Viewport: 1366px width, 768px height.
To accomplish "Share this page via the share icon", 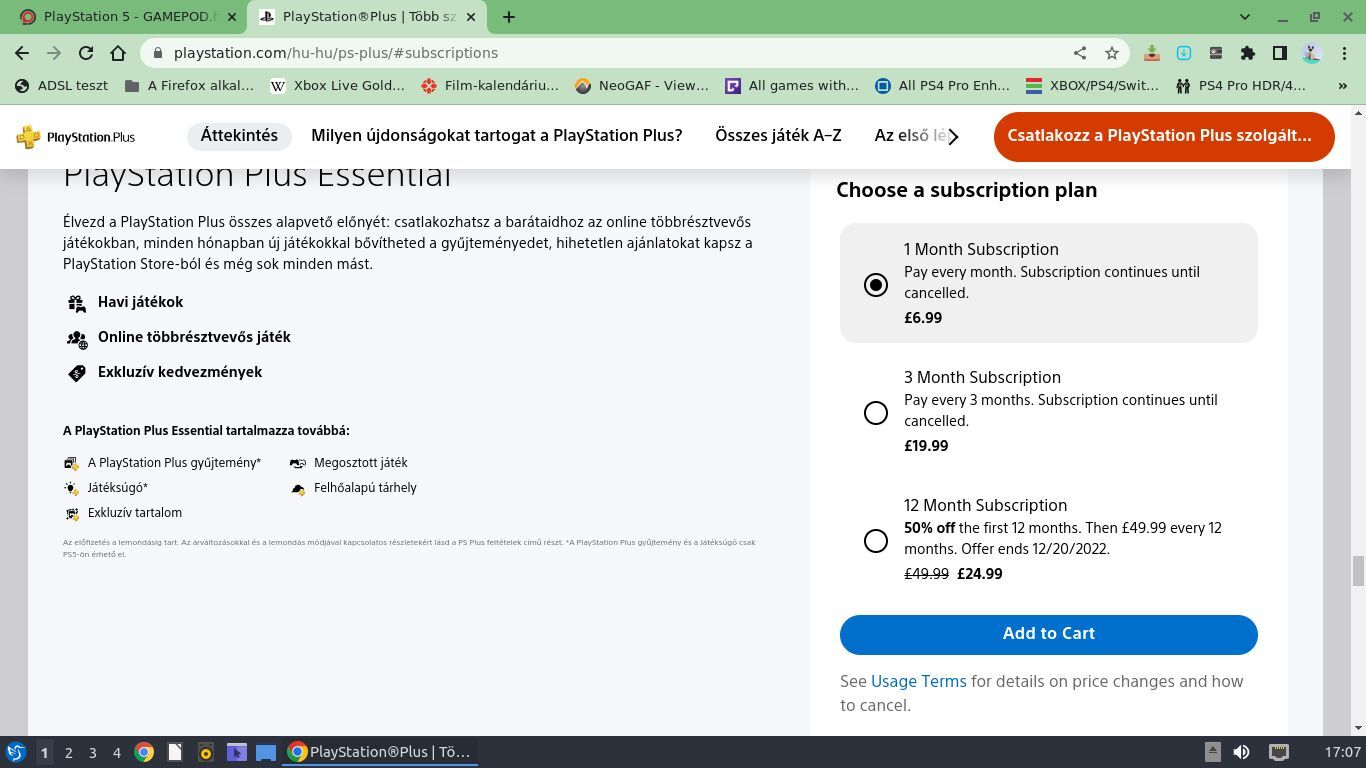I will 1080,53.
